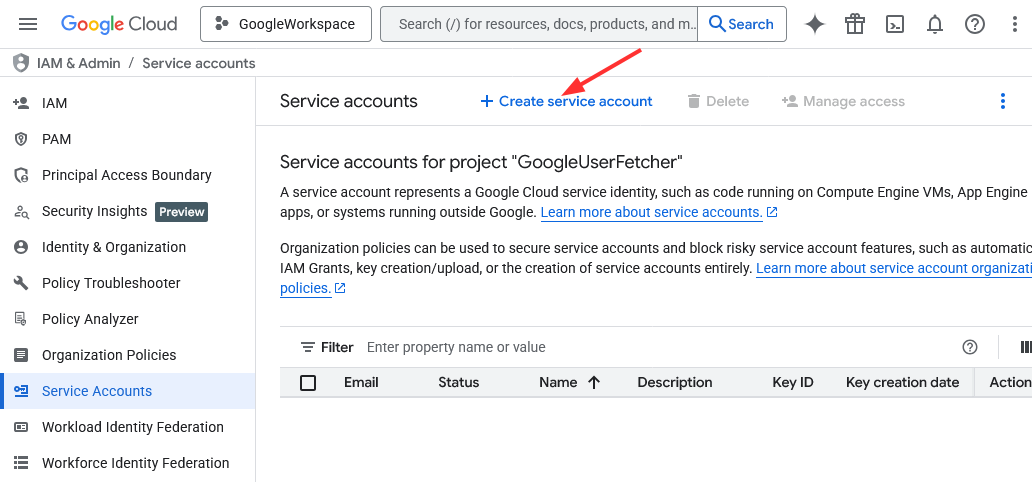Select Workload Identity Federation in sidebar
1032x482 pixels.
[132, 427]
